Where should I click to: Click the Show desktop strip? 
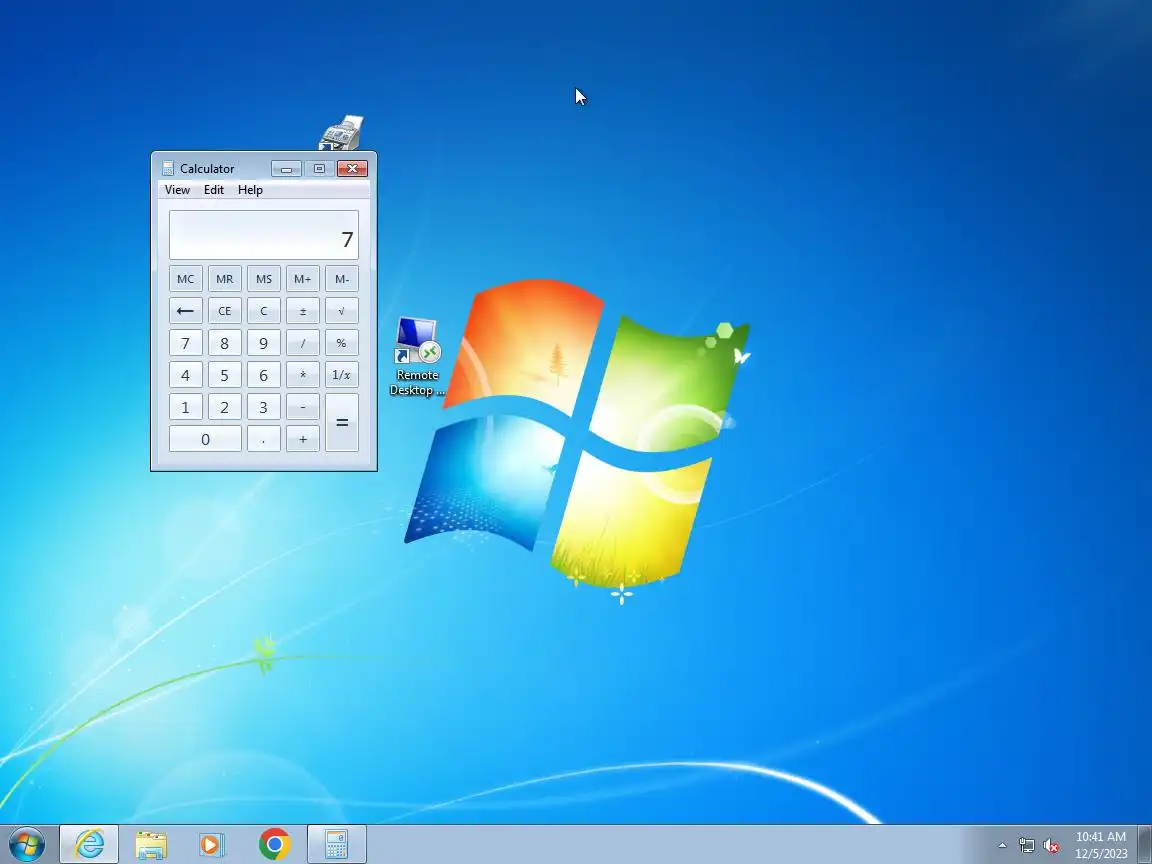pos(1145,844)
